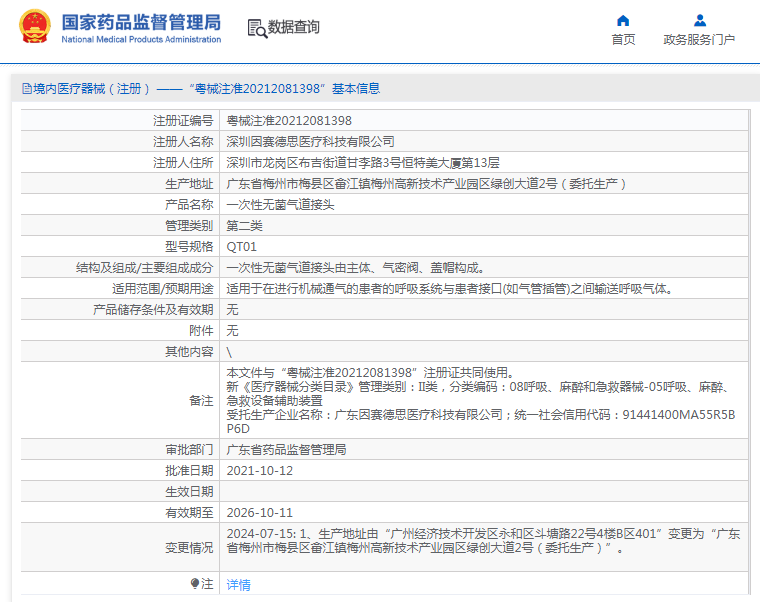Click intended use 适用于在进行机械通气 text
The width and height of the screenshot is (760, 602).
click(x=449, y=289)
